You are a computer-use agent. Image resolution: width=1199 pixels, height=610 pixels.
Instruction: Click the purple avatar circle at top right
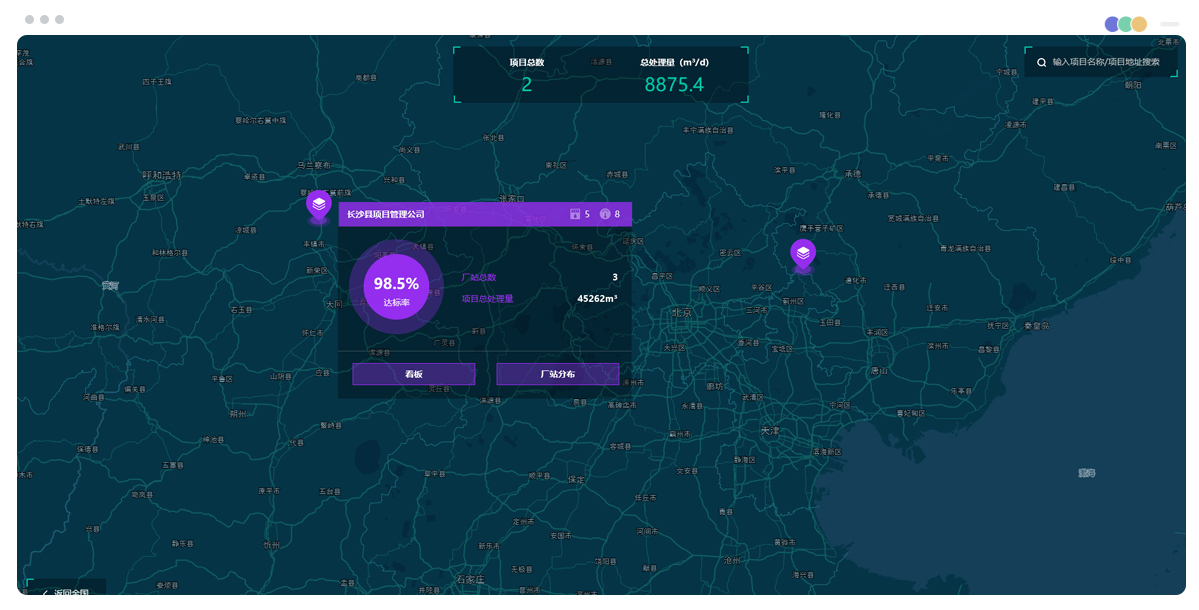(1112, 24)
